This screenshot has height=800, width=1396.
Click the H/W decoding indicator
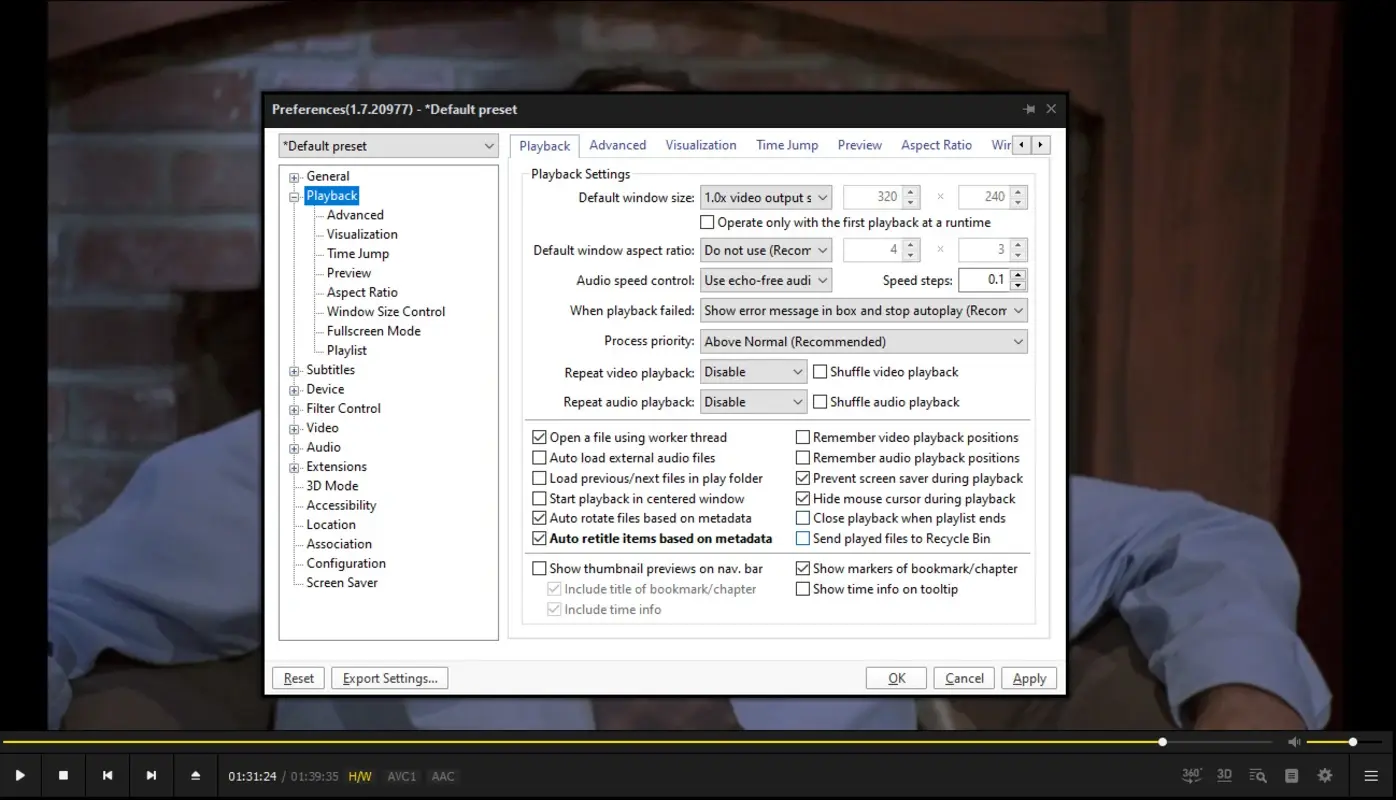pos(360,775)
